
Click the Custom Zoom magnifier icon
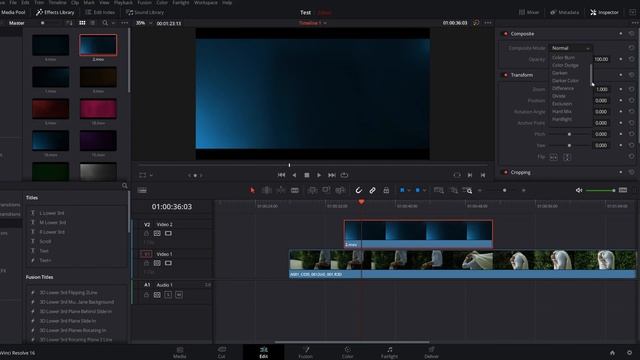(x=467, y=190)
